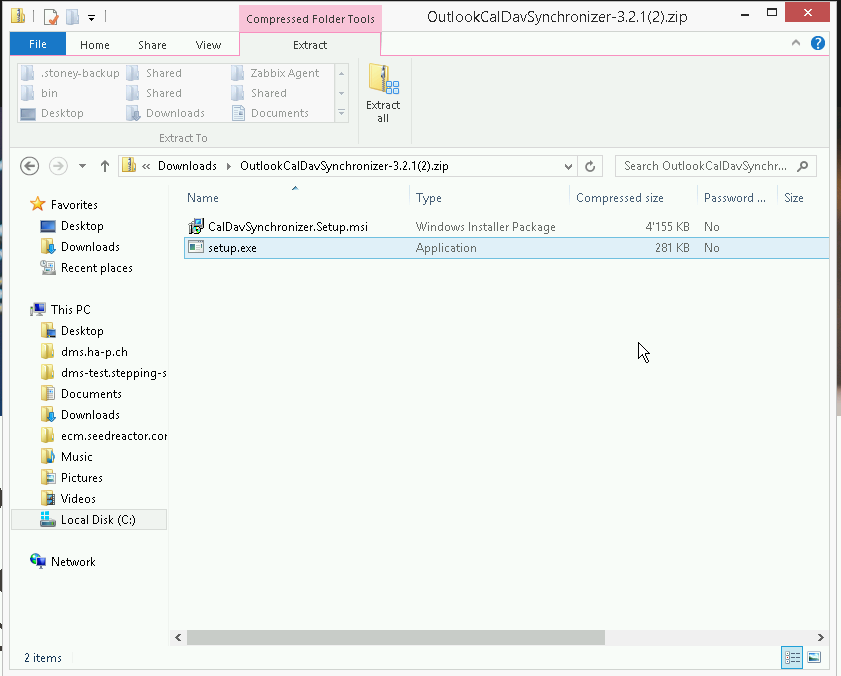This screenshot has height=676, width=841.
Task: Sort files by Compressed size column
Action: (x=620, y=198)
